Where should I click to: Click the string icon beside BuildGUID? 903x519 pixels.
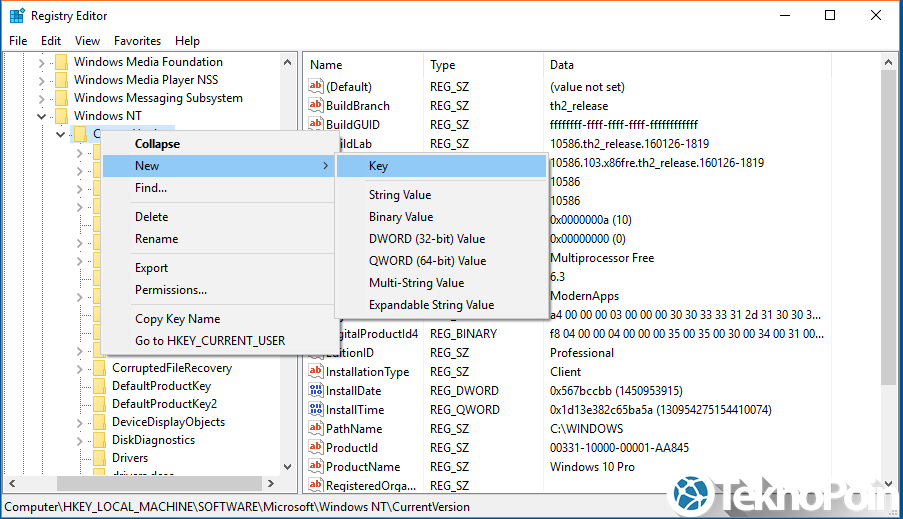pos(316,124)
